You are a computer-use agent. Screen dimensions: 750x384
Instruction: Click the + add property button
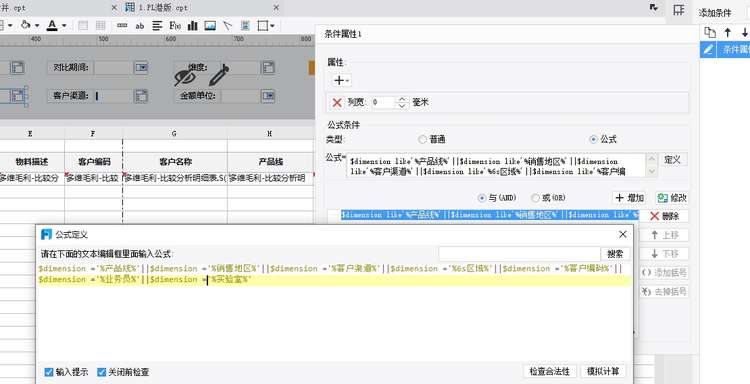pos(341,80)
